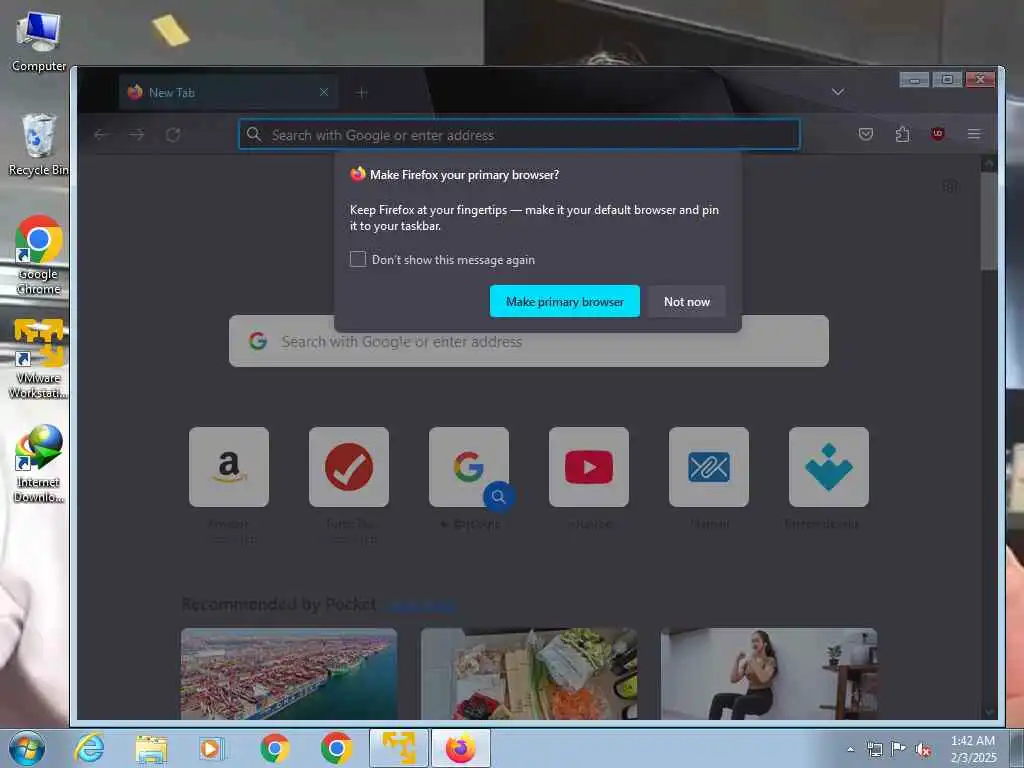
Task: Switch to VMware Workstation taskbar button
Action: coord(399,748)
